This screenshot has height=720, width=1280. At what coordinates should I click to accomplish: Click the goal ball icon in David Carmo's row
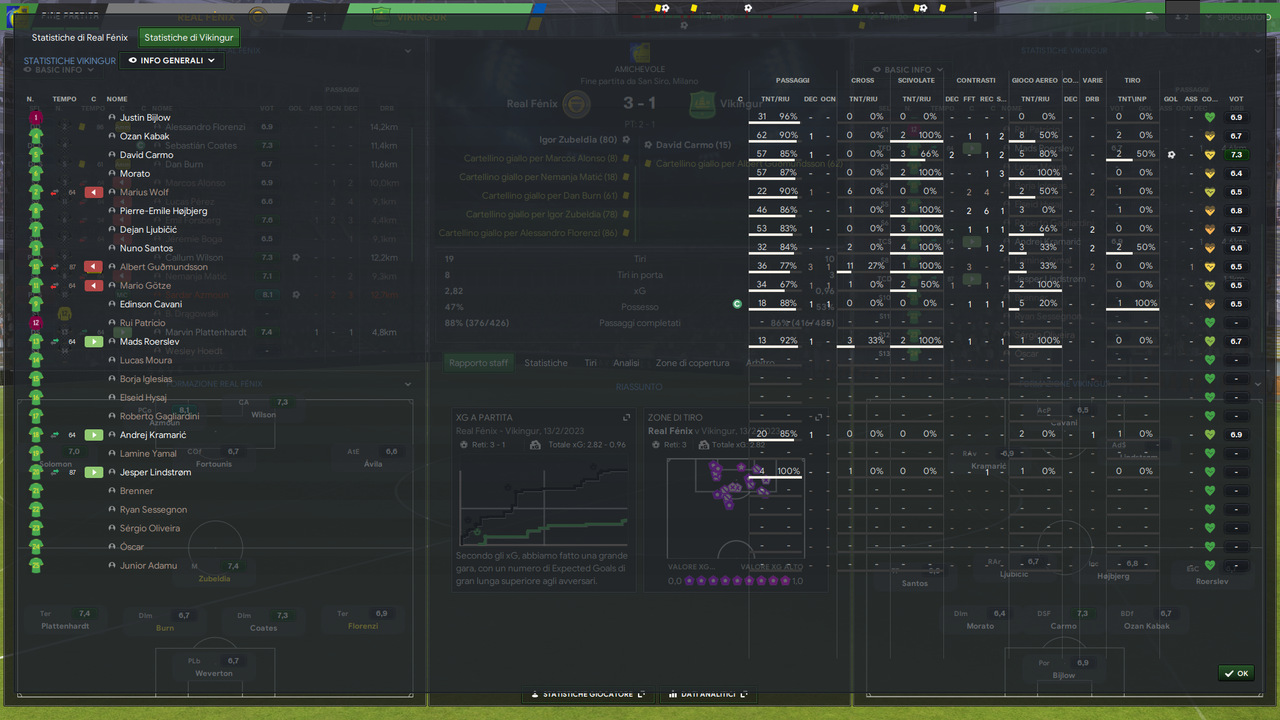click(x=1171, y=155)
